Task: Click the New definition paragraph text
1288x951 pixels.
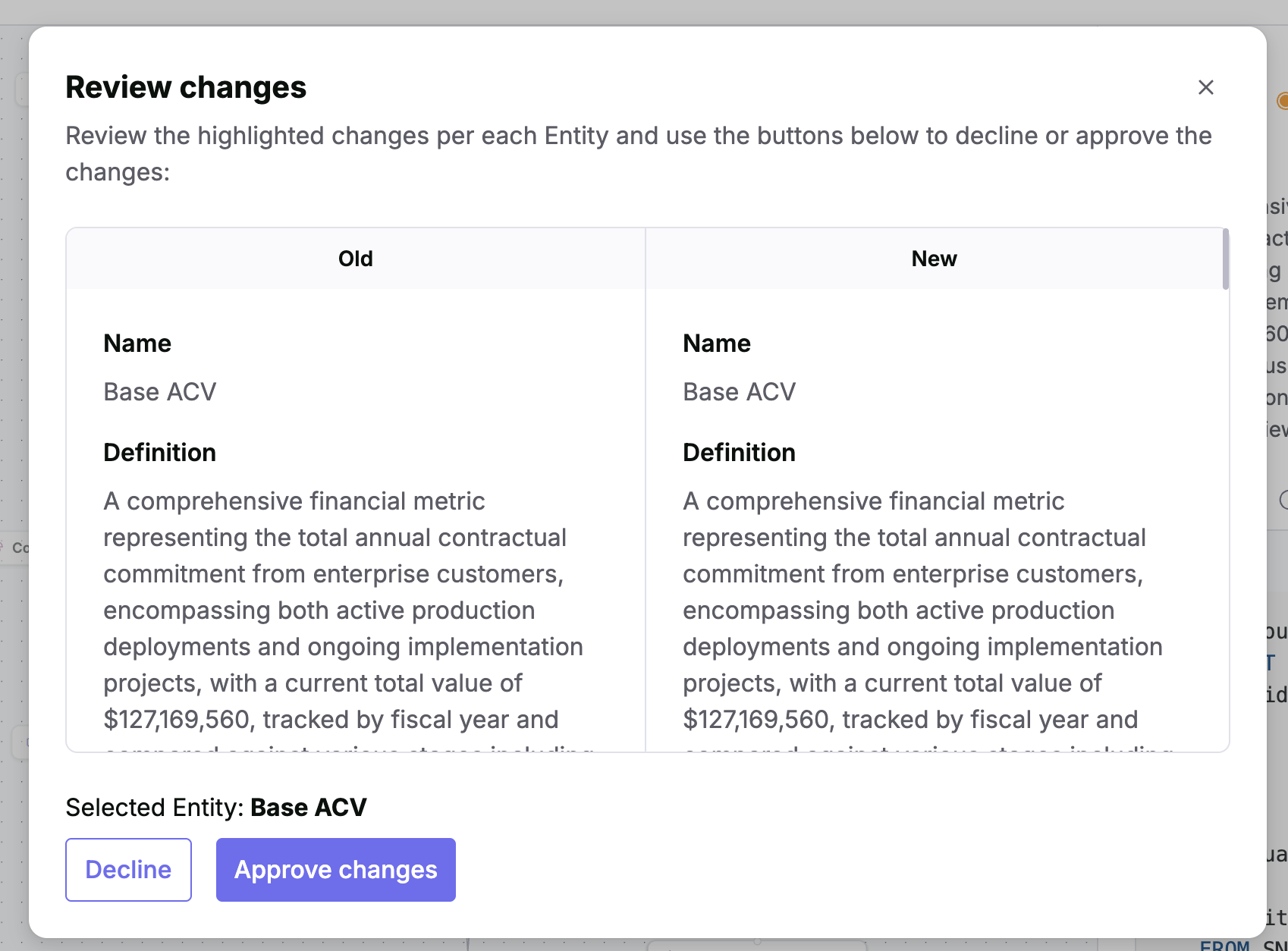Action: [x=913, y=610]
